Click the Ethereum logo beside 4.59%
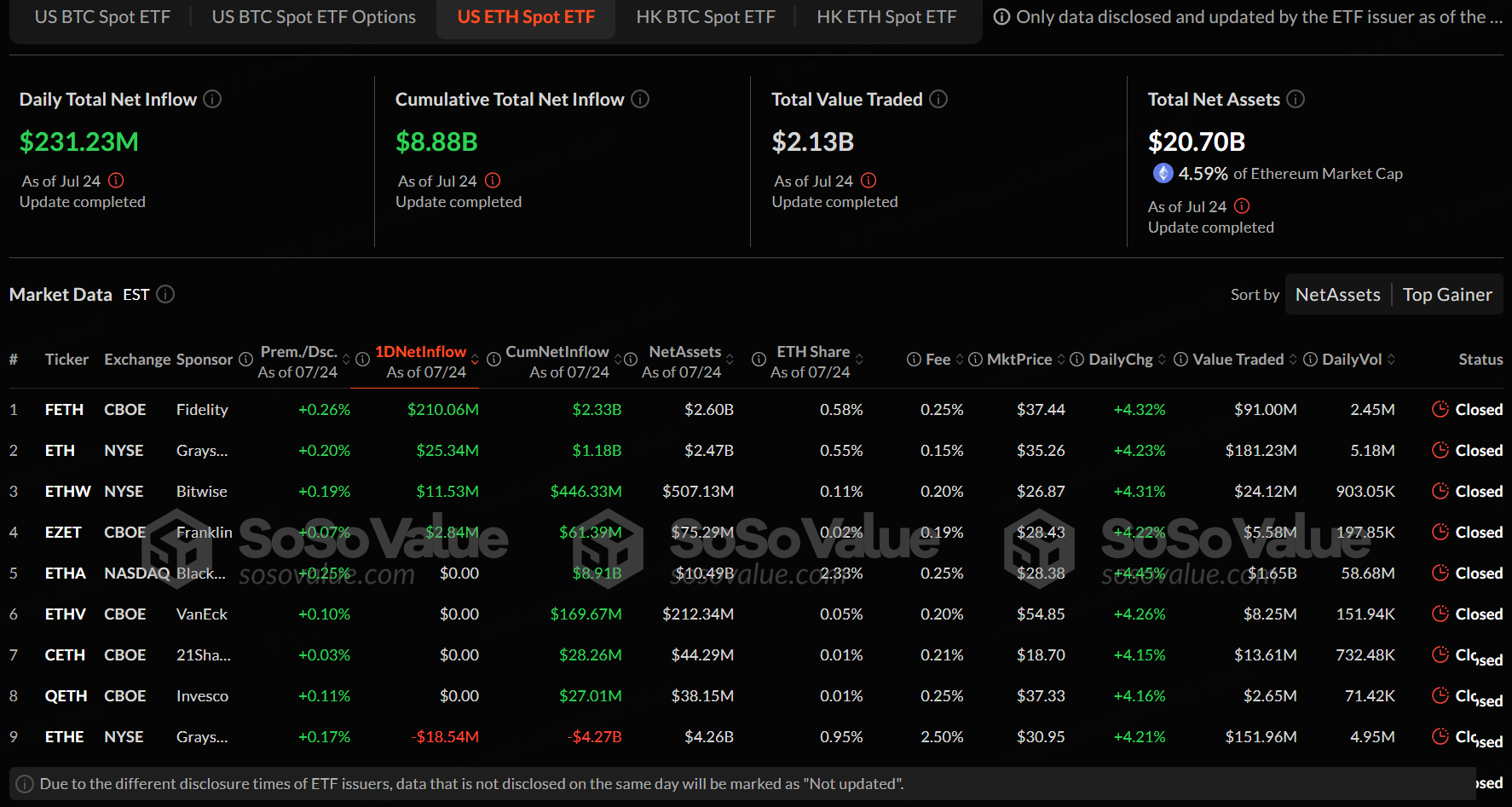This screenshot has width=1512, height=807. point(1163,174)
